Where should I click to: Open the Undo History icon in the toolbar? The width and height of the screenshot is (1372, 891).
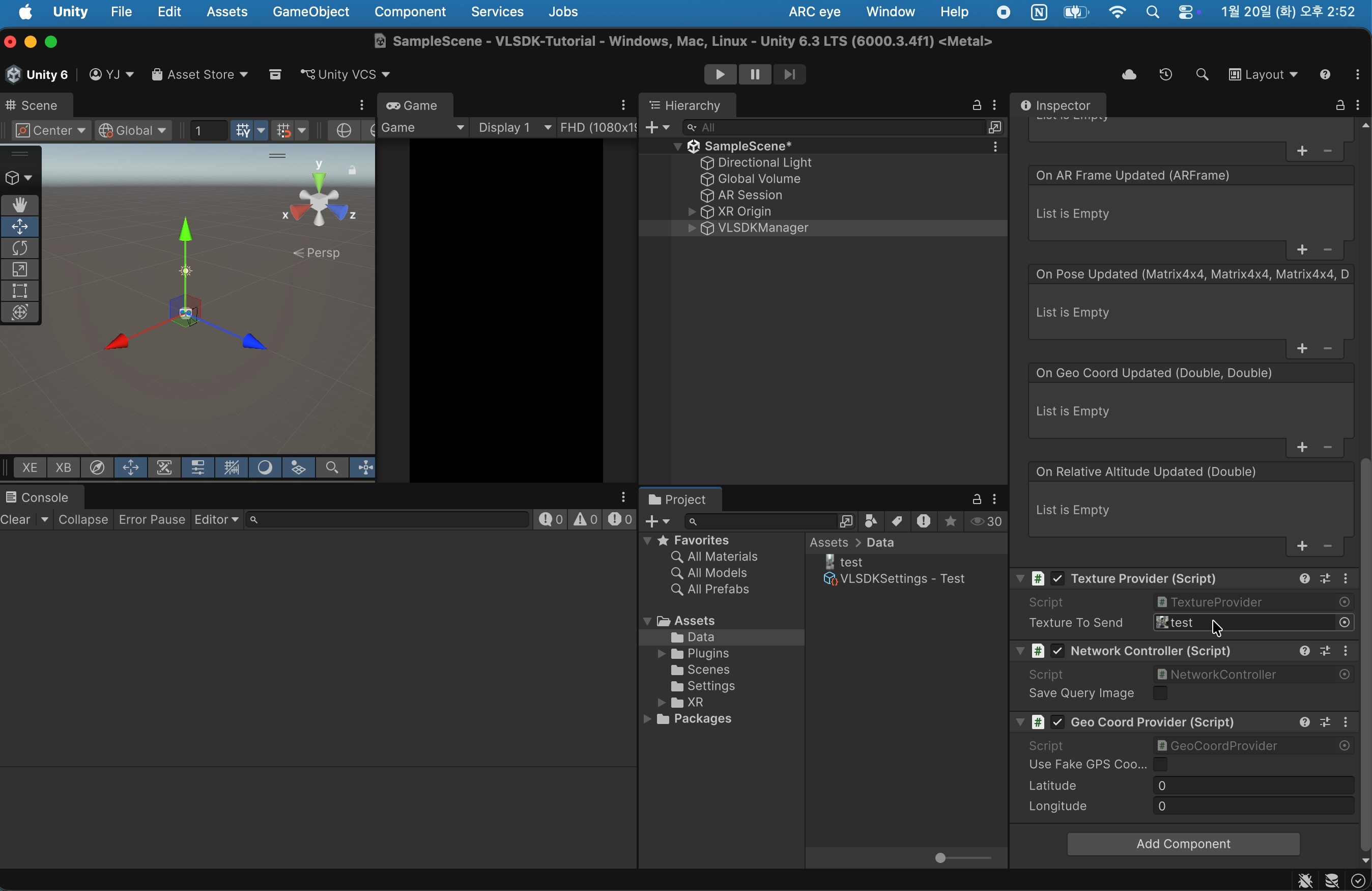tap(1165, 75)
